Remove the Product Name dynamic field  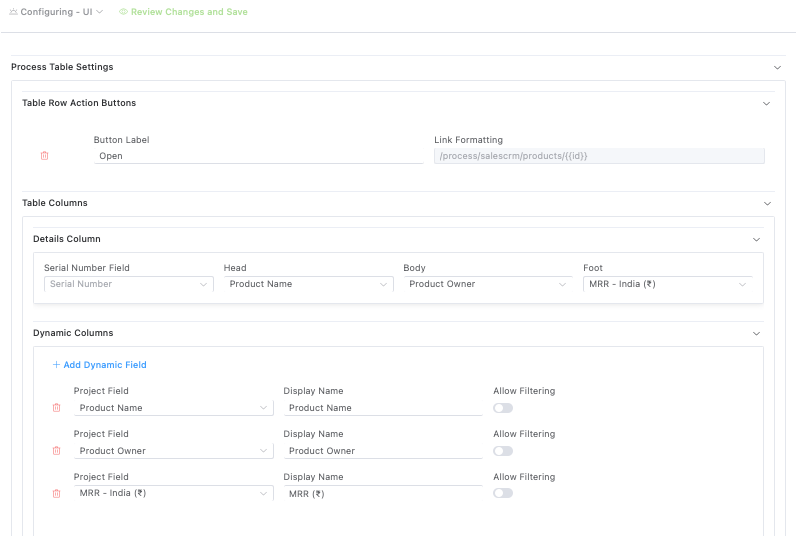[x=57, y=408]
